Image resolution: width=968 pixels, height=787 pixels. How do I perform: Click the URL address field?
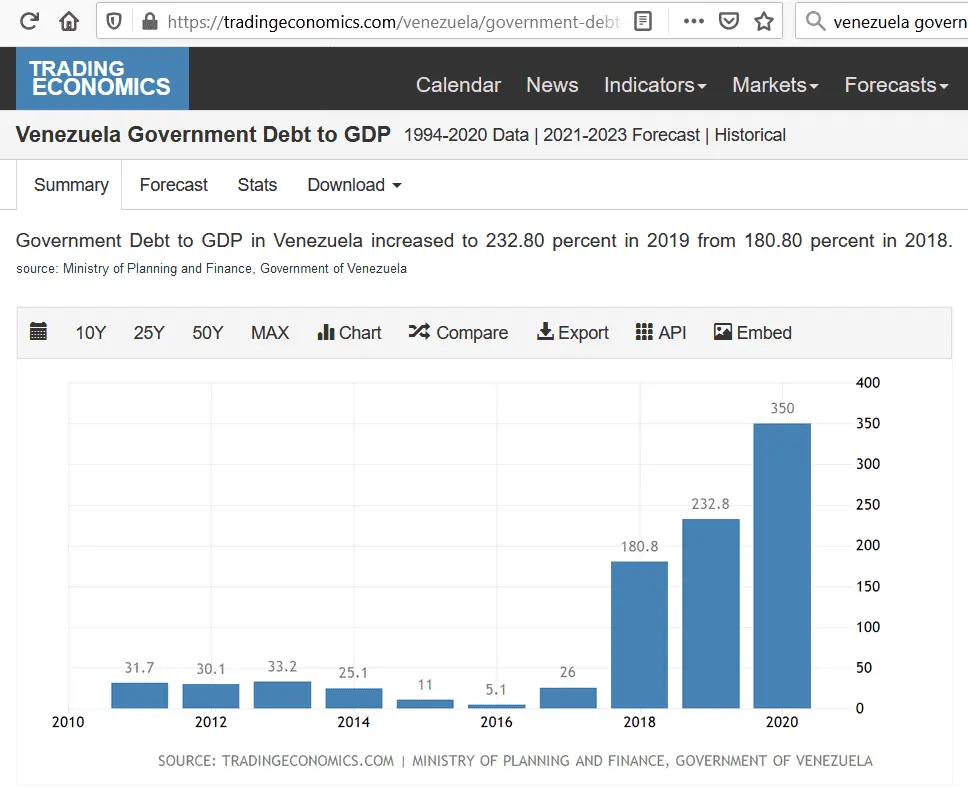(393, 22)
